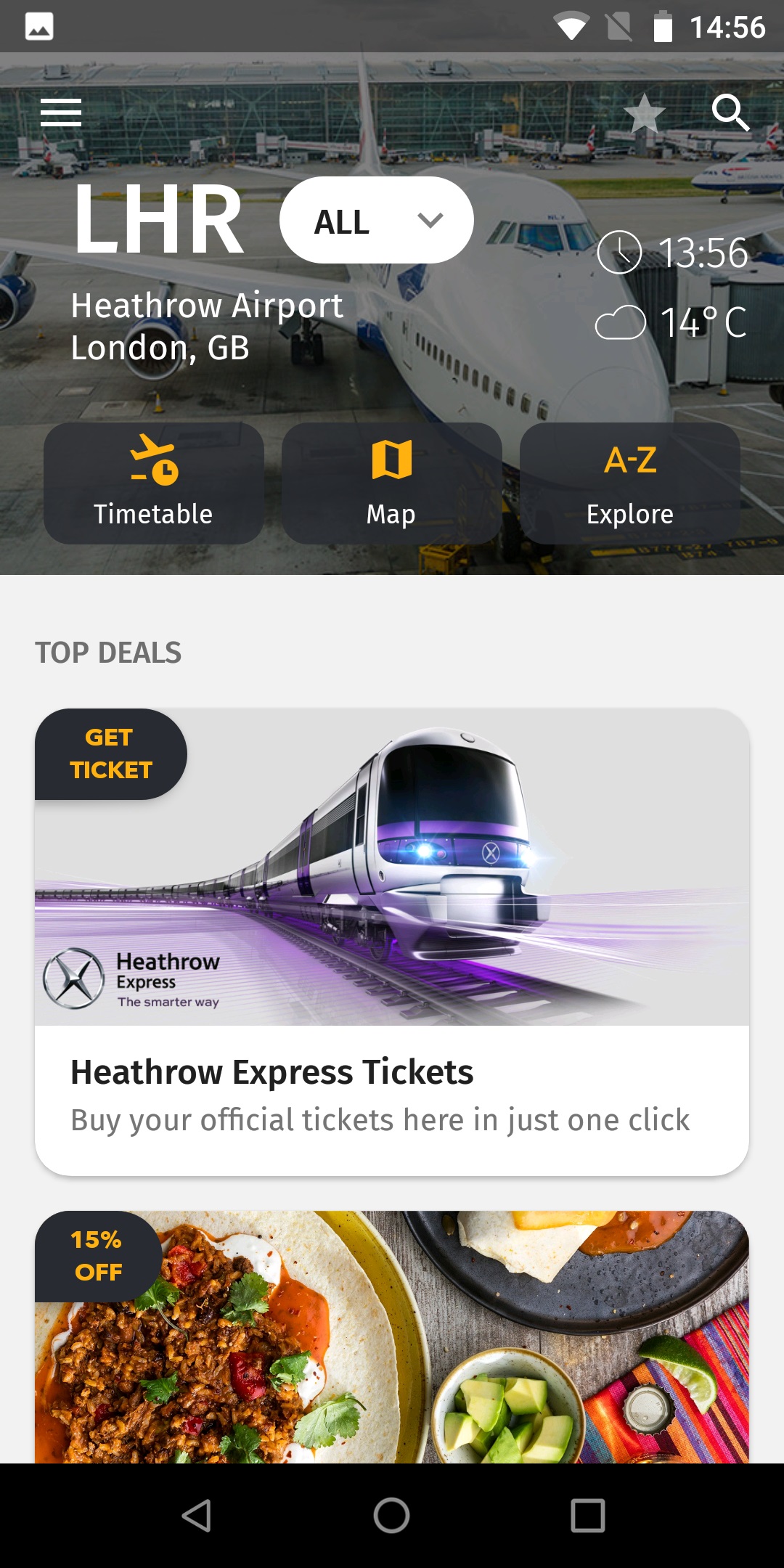Open the Timetable section
The width and height of the screenshot is (784, 1568).
154,483
